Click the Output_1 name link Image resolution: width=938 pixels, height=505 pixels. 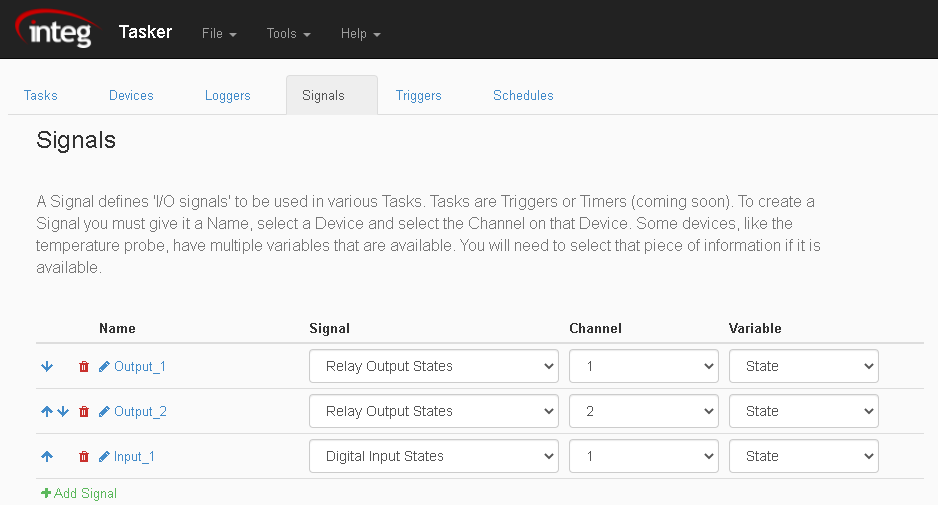(x=140, y=366)
